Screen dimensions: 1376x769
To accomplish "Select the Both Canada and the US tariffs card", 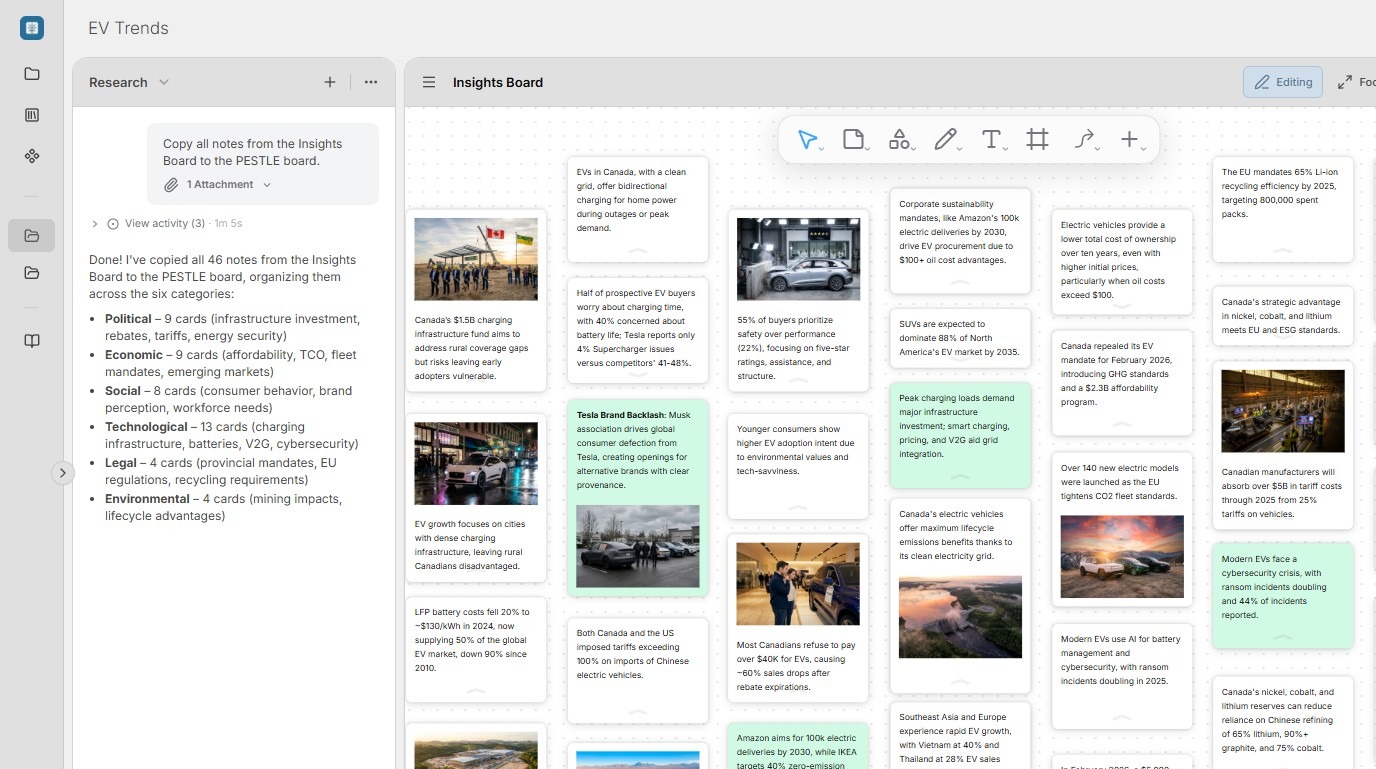I will tap(637, 670).
